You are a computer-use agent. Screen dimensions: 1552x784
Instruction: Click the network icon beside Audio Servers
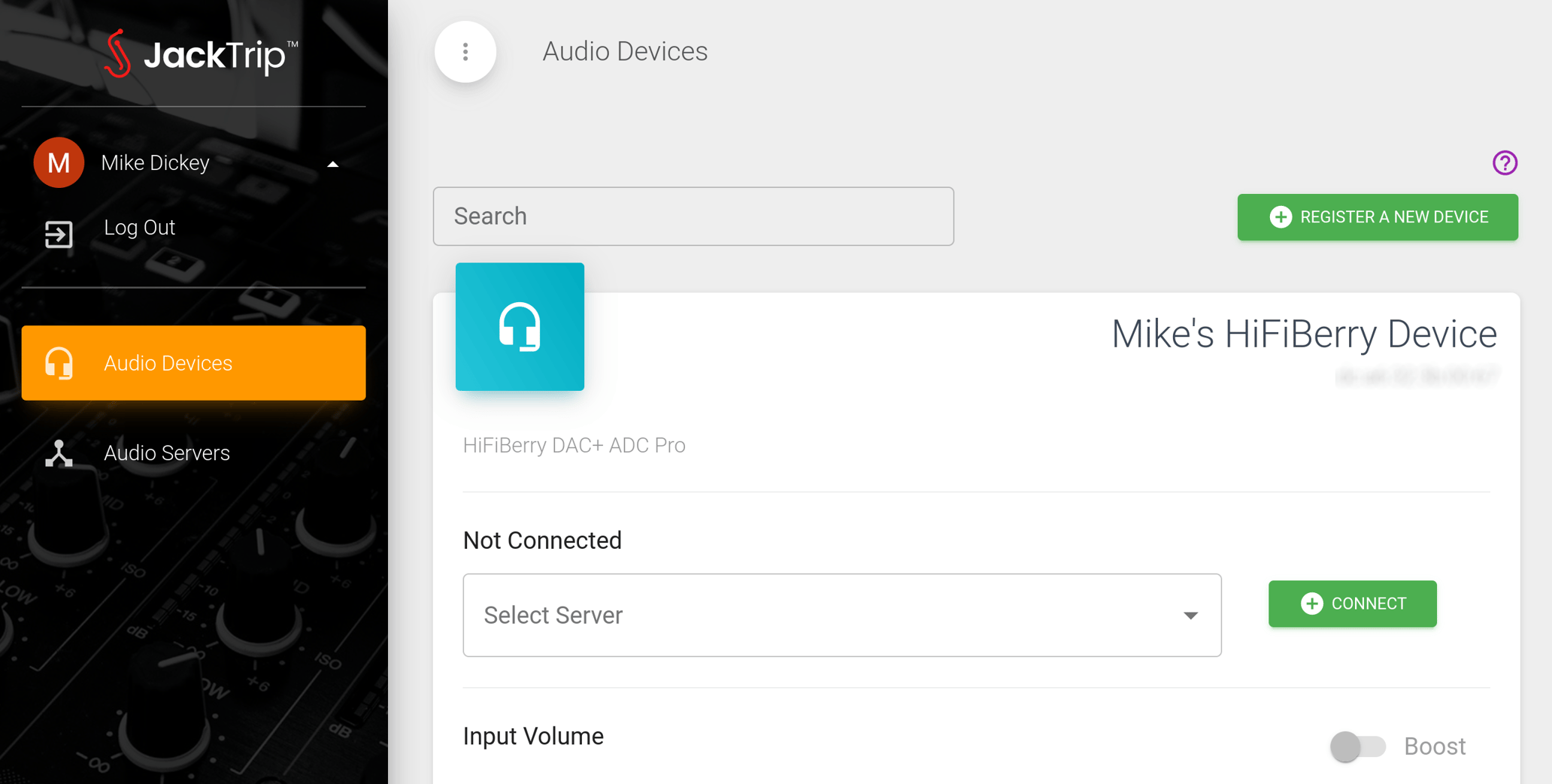coord(59,453)
